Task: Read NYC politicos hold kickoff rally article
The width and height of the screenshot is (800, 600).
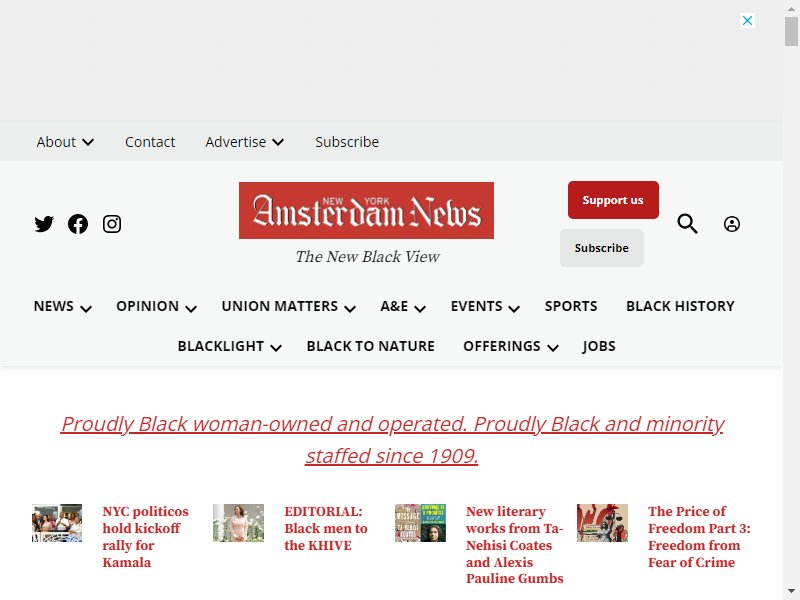Action: tap(145, 537)
